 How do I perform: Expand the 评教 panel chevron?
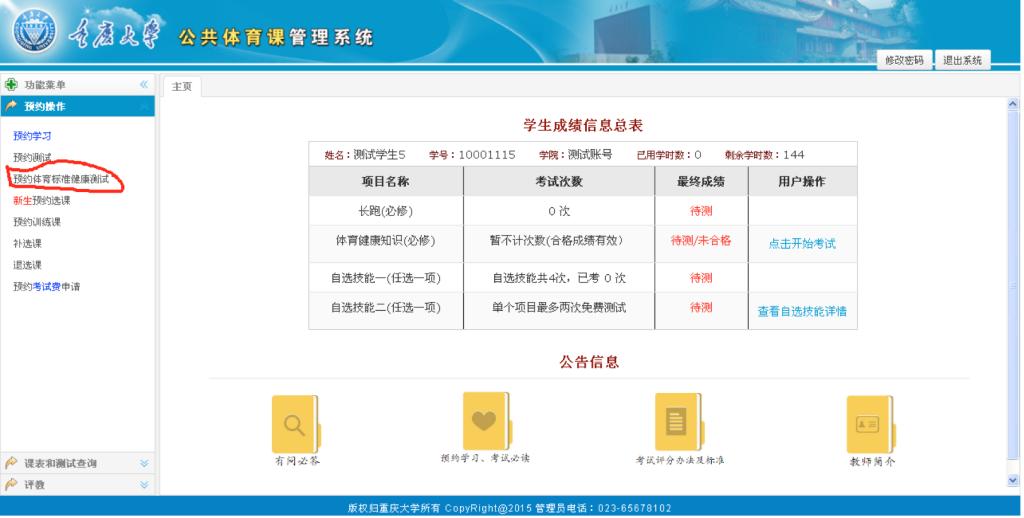pyautogui.click(x=144, y=484)
